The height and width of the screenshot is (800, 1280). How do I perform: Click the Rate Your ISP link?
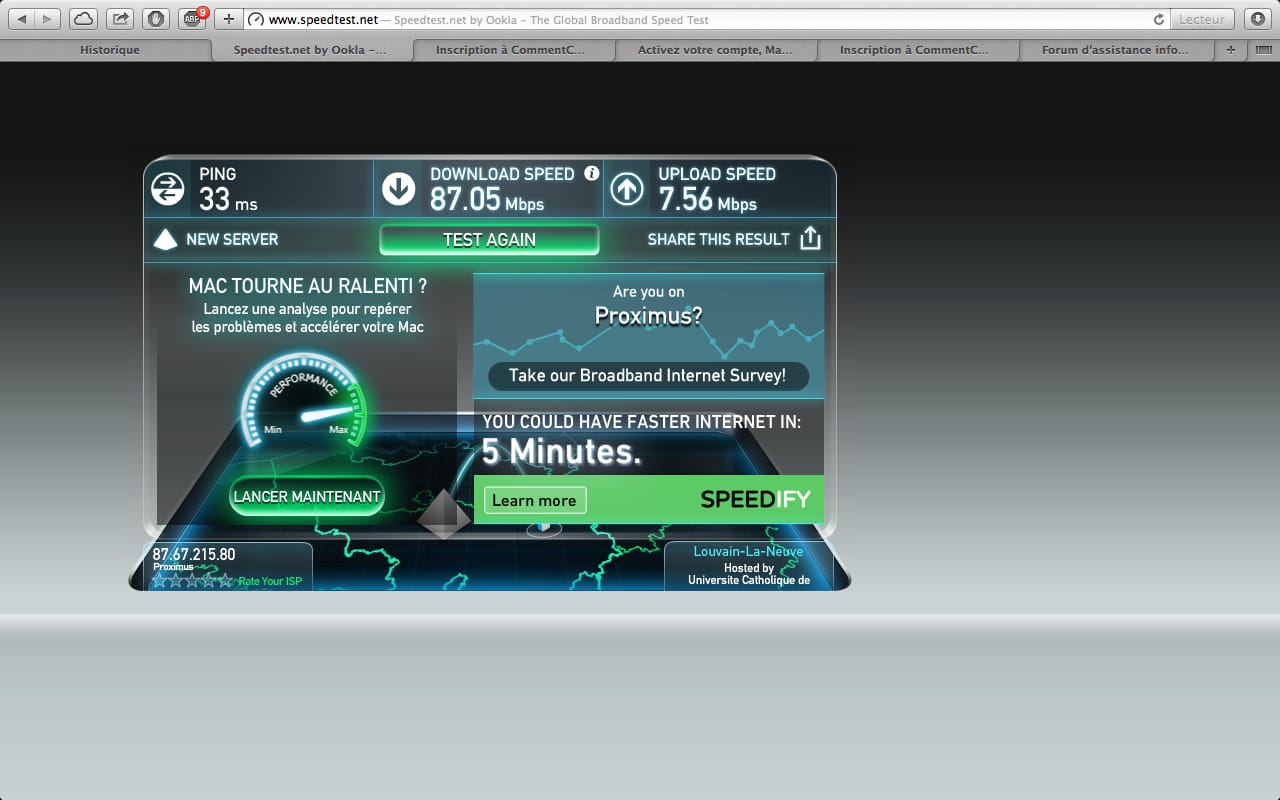pos(269,581)
